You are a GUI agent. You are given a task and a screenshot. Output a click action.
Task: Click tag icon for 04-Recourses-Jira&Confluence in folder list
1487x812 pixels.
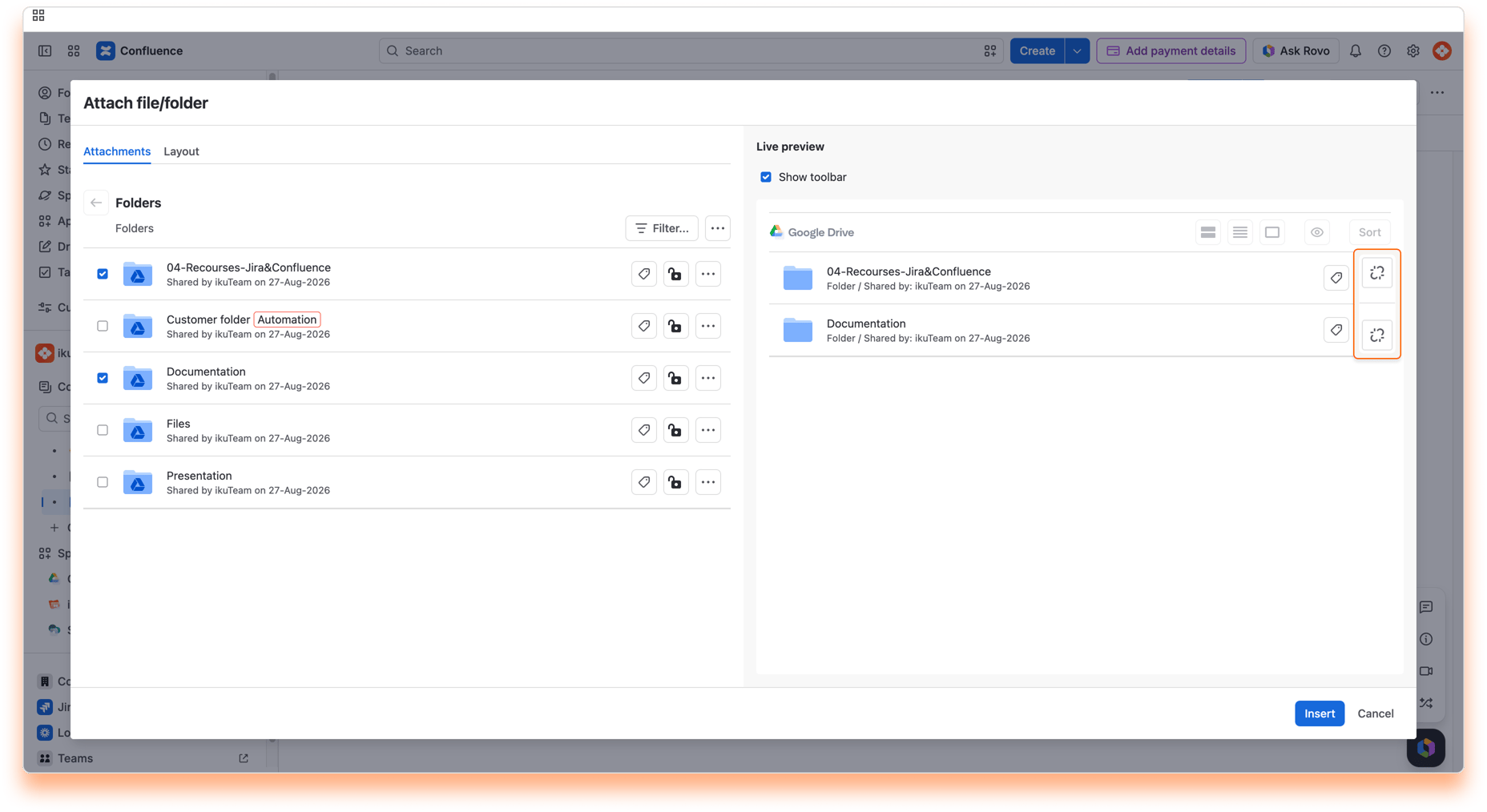point(644,274)
